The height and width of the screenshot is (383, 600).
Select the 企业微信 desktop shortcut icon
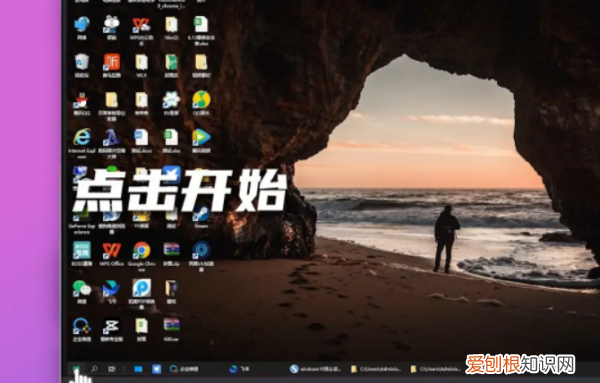pyautogui.click(x=82, y=329)
